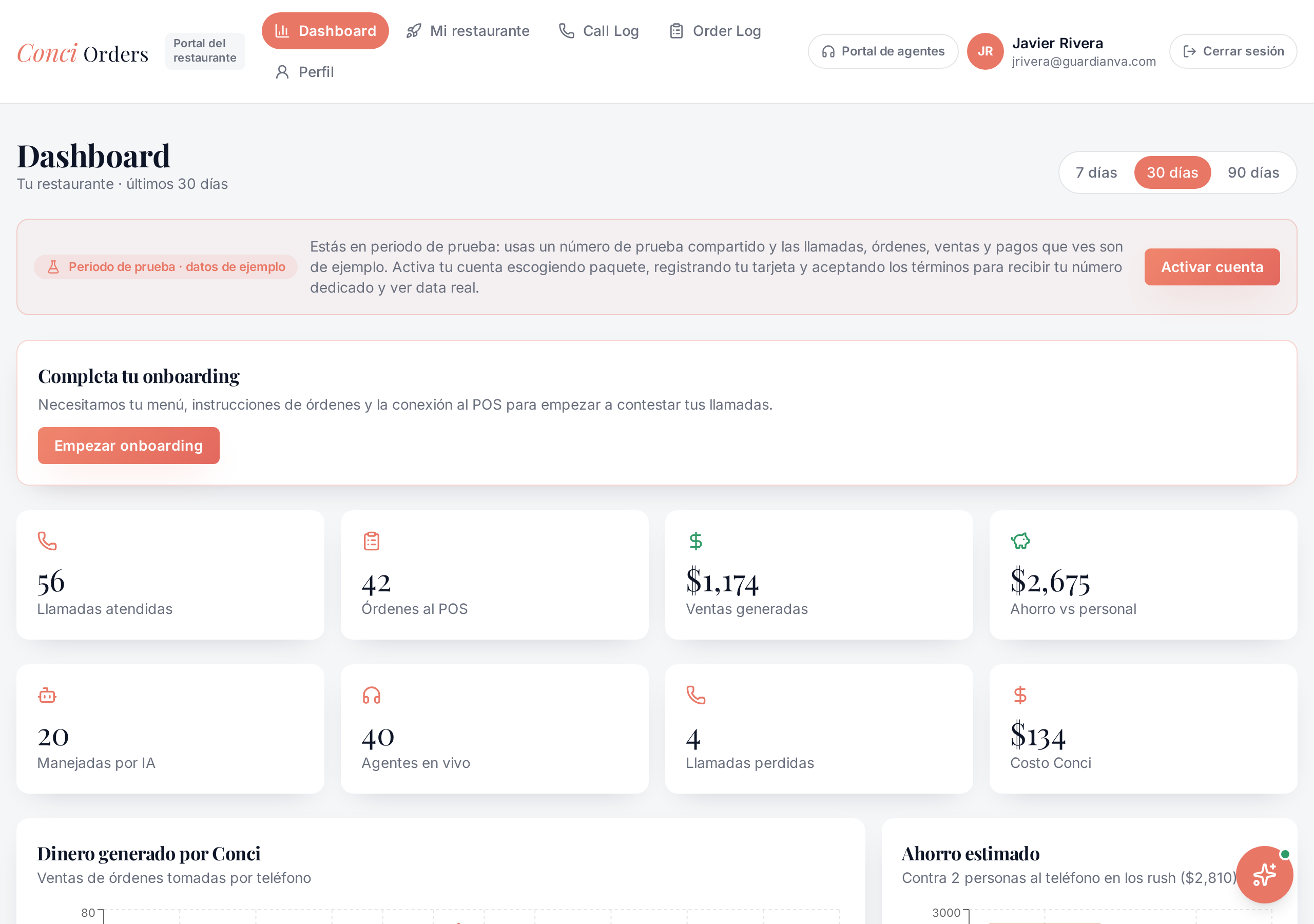Click the person icon beside Perfil

click(282, 72)
